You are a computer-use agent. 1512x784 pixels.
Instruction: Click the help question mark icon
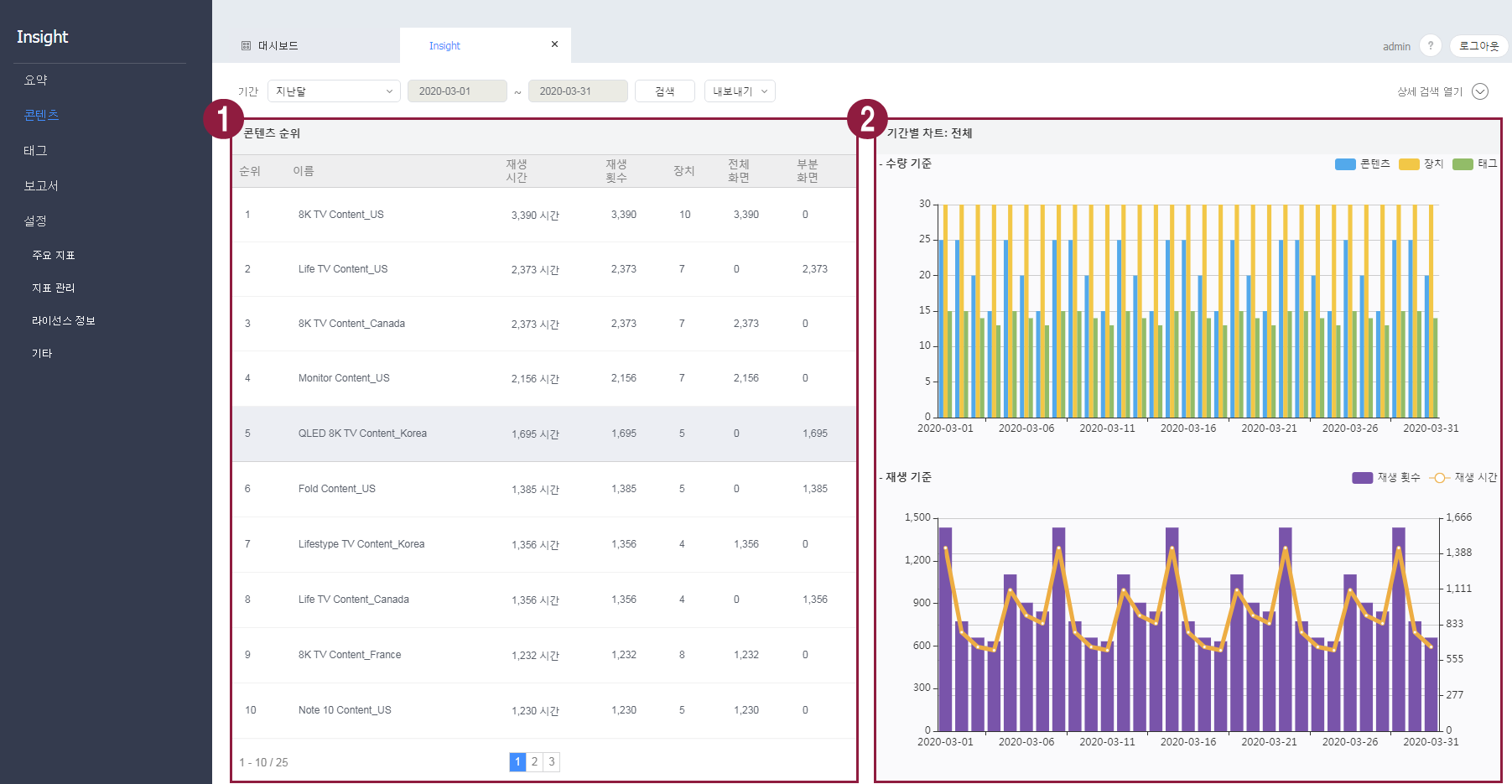[x=1430, y=46]
